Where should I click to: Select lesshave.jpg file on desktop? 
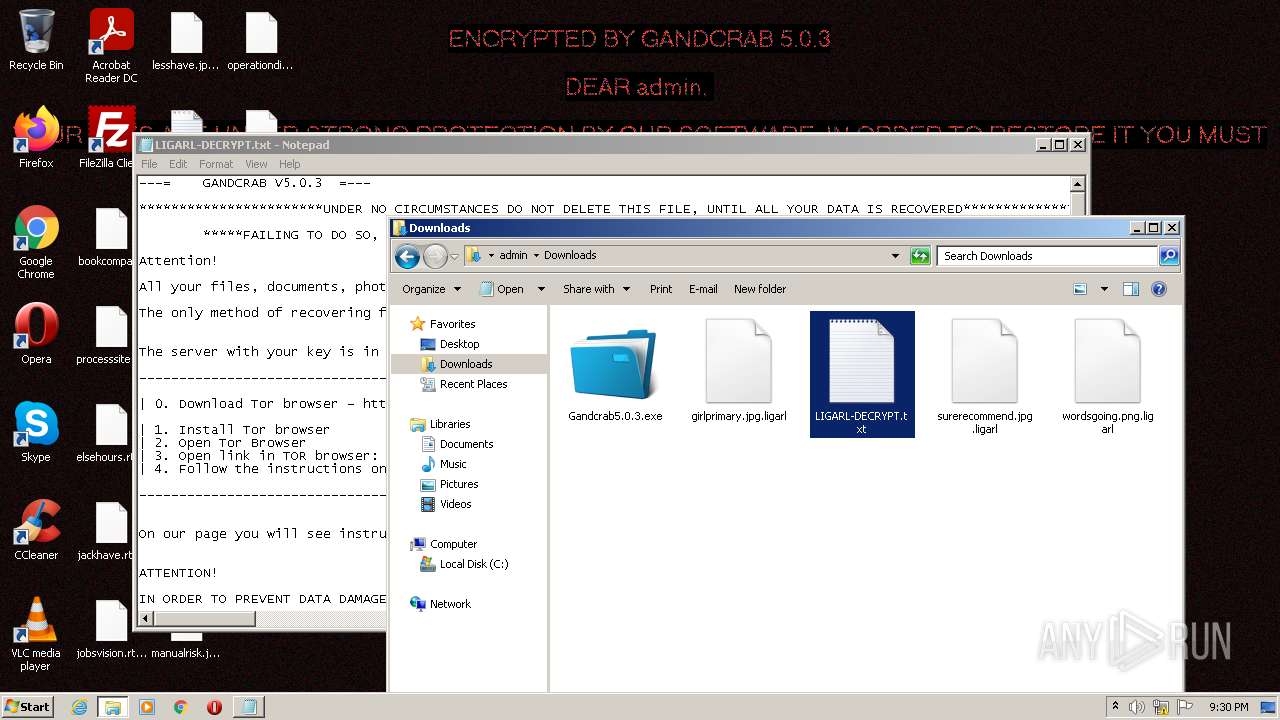click(x=186, y=42)
